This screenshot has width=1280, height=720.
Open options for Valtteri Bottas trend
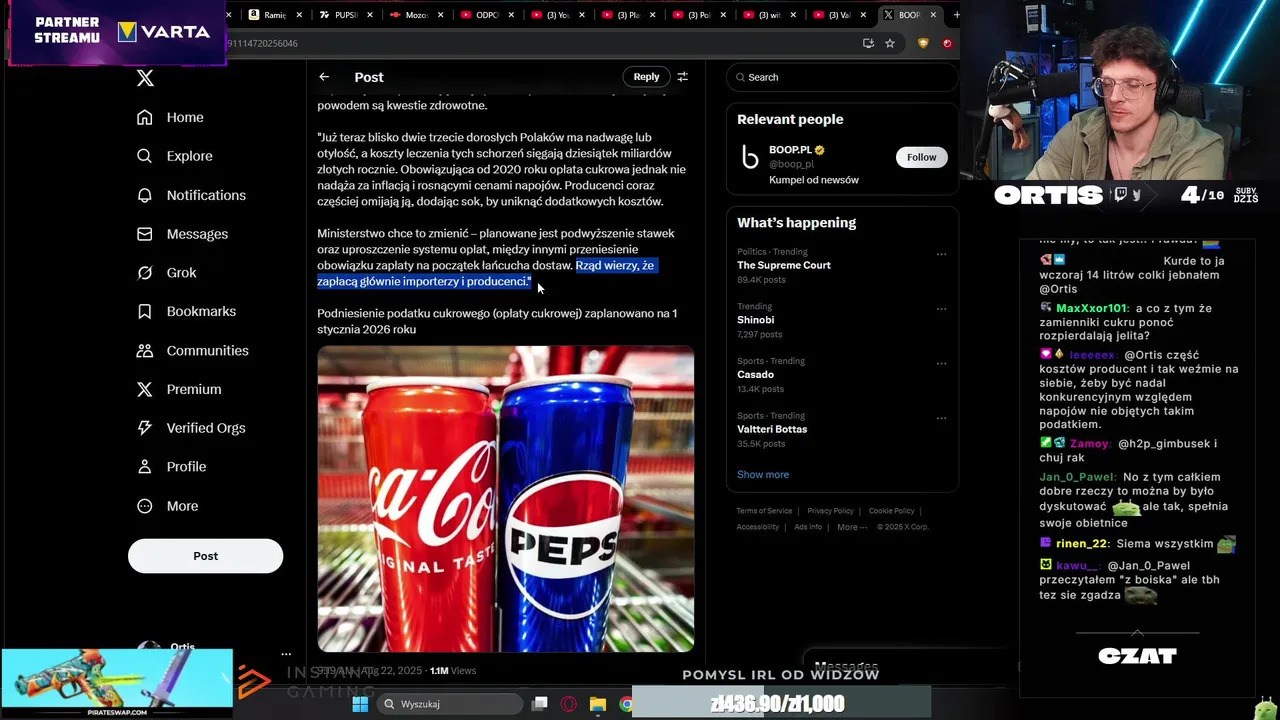click(941, 418)
